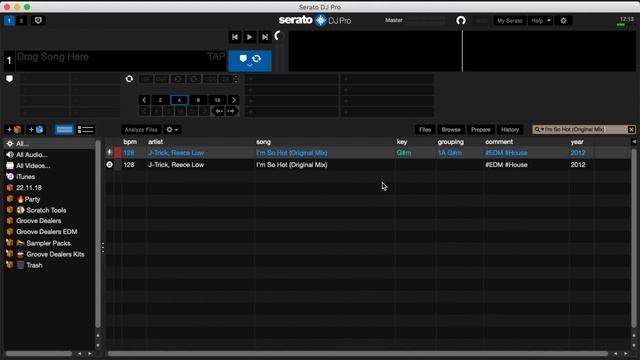The image size is (640, 360).
Task: Open the Help dropdown menu
Action: [x=541, y=20]
